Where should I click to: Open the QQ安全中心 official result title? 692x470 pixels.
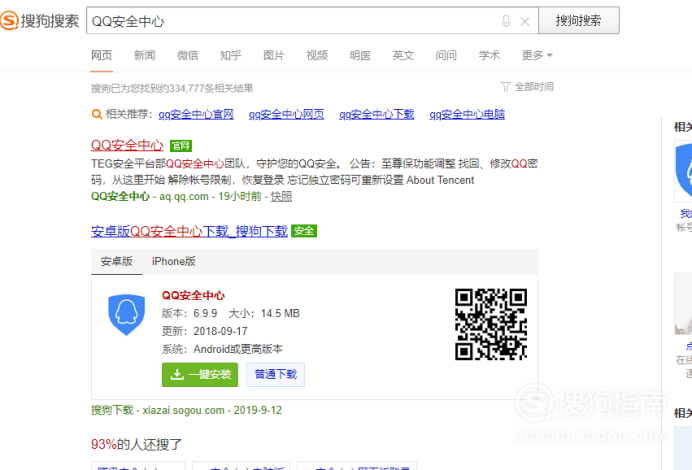(127, 145)
